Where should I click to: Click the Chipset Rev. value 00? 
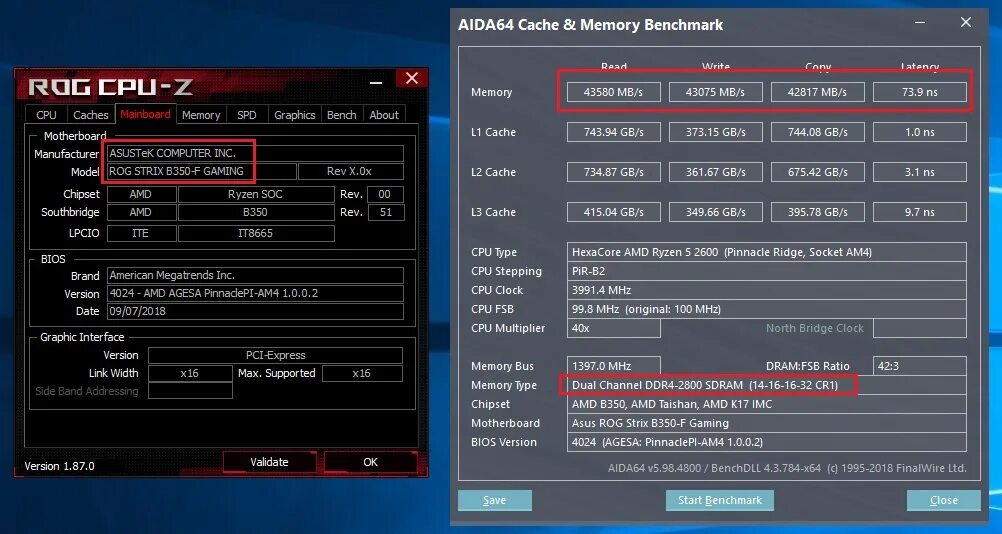click(386, 194)
